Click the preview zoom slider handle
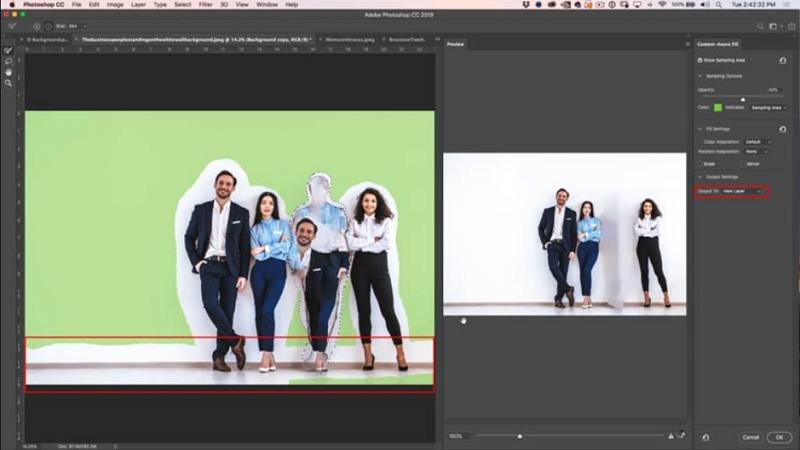Image resolution: width=800 pixels, height=450 pixels. point(519,436)
